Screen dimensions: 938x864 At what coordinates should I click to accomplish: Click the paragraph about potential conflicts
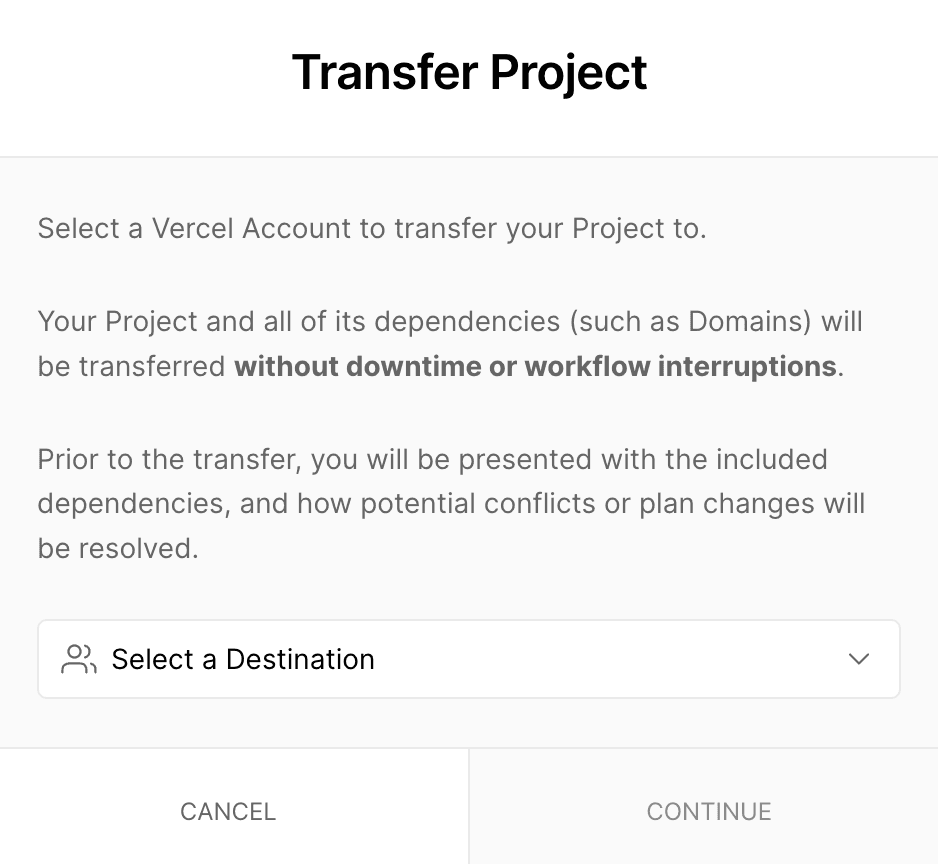pyautogui.click(x=452, y=503)
